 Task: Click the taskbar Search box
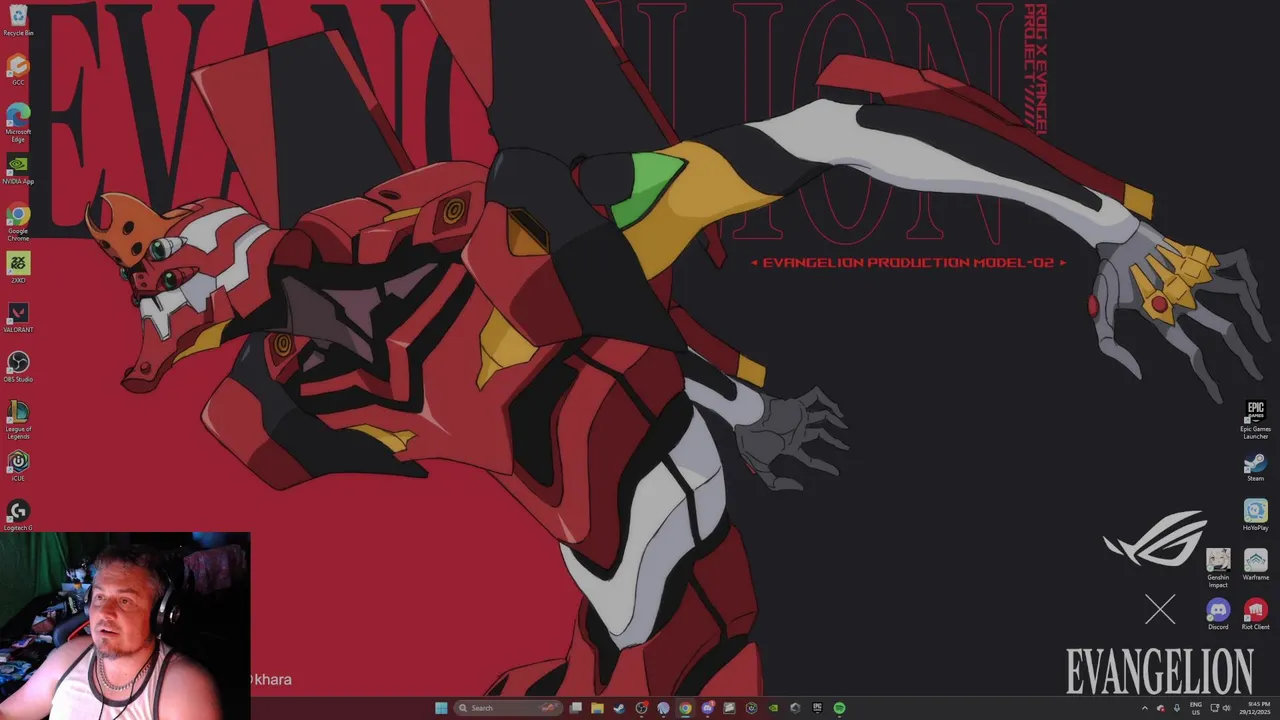pos(508,708)
